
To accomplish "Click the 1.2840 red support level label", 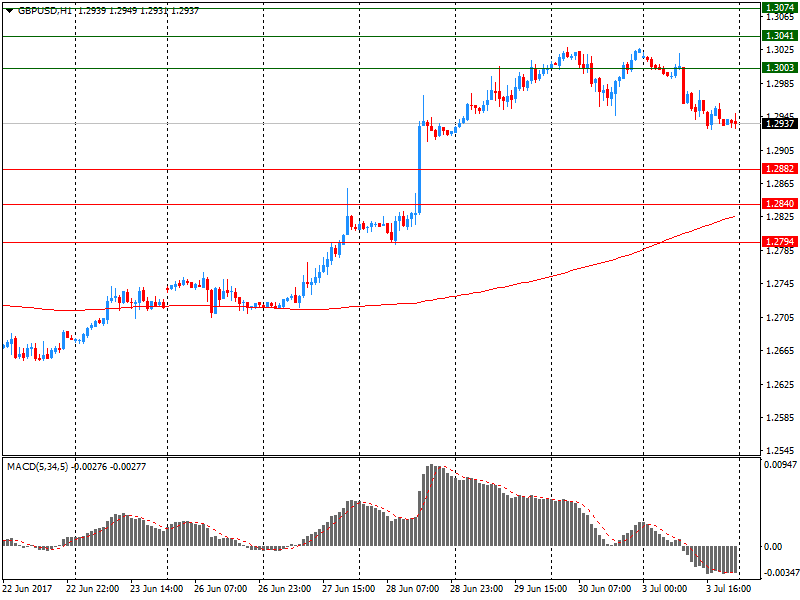I will coord(780,204).
